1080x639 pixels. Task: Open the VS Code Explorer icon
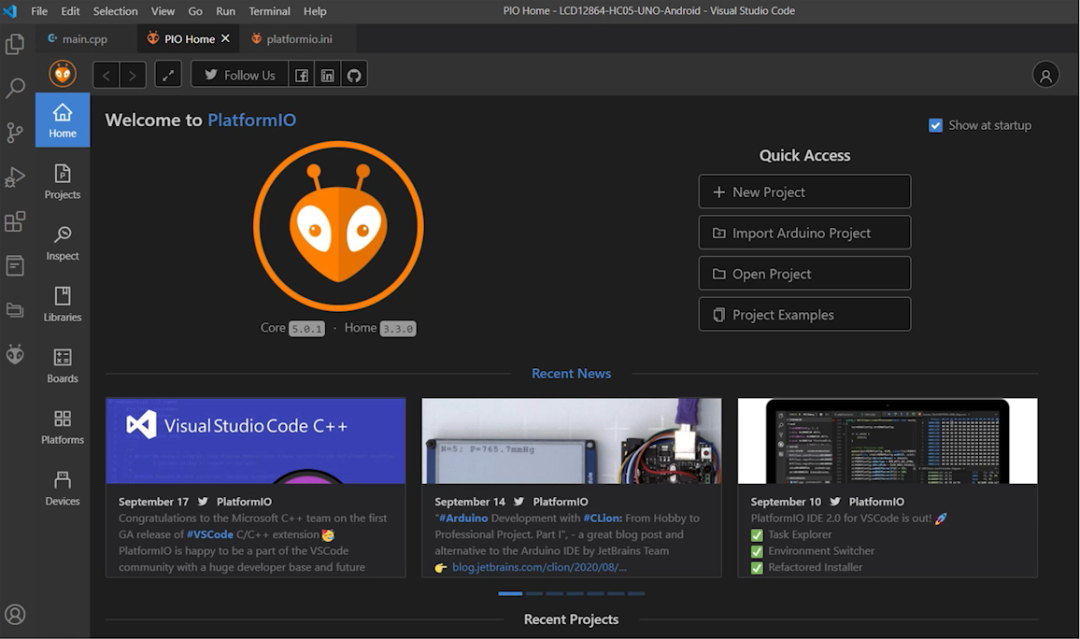click(x=14, y=45)
